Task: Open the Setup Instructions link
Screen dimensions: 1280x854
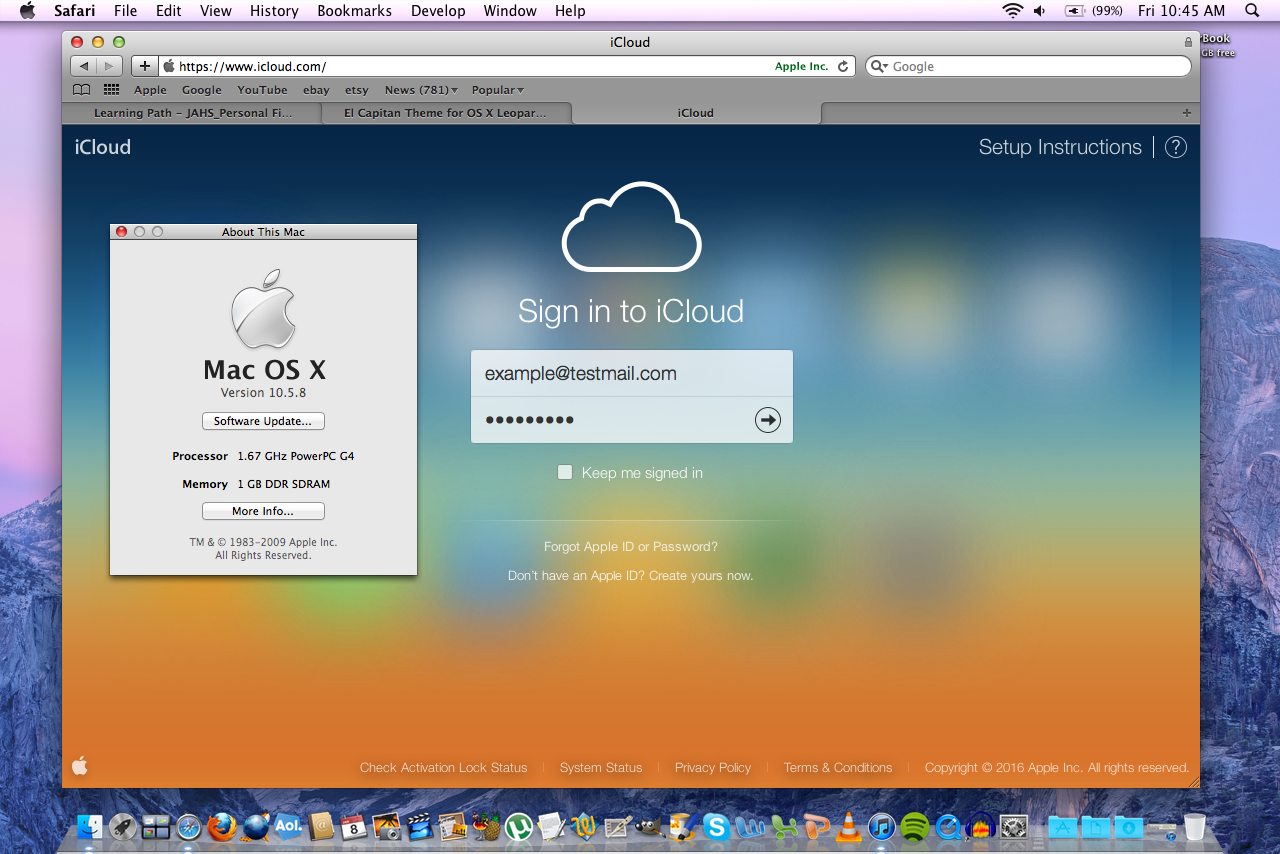Action: click(1060, 147)
